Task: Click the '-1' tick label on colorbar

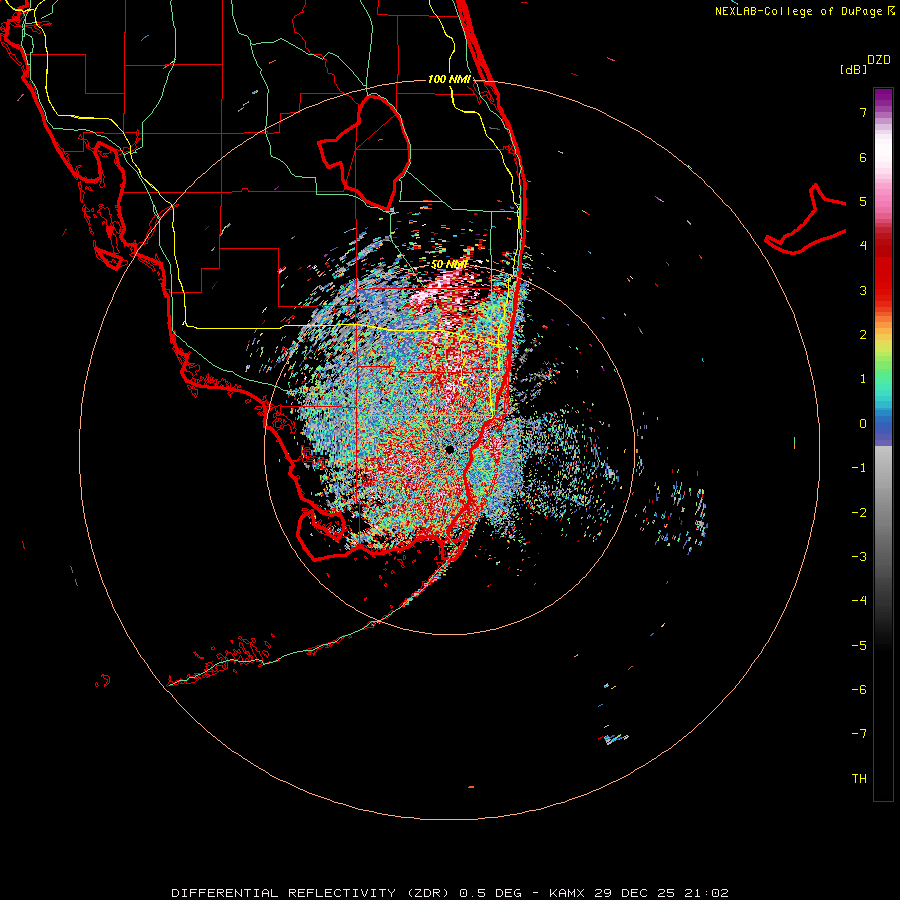Action: [859, 468]
